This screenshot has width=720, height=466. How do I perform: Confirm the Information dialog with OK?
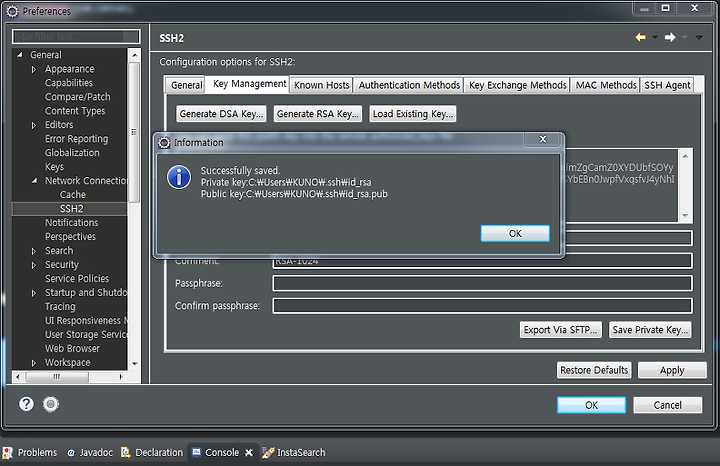point(515,233)
